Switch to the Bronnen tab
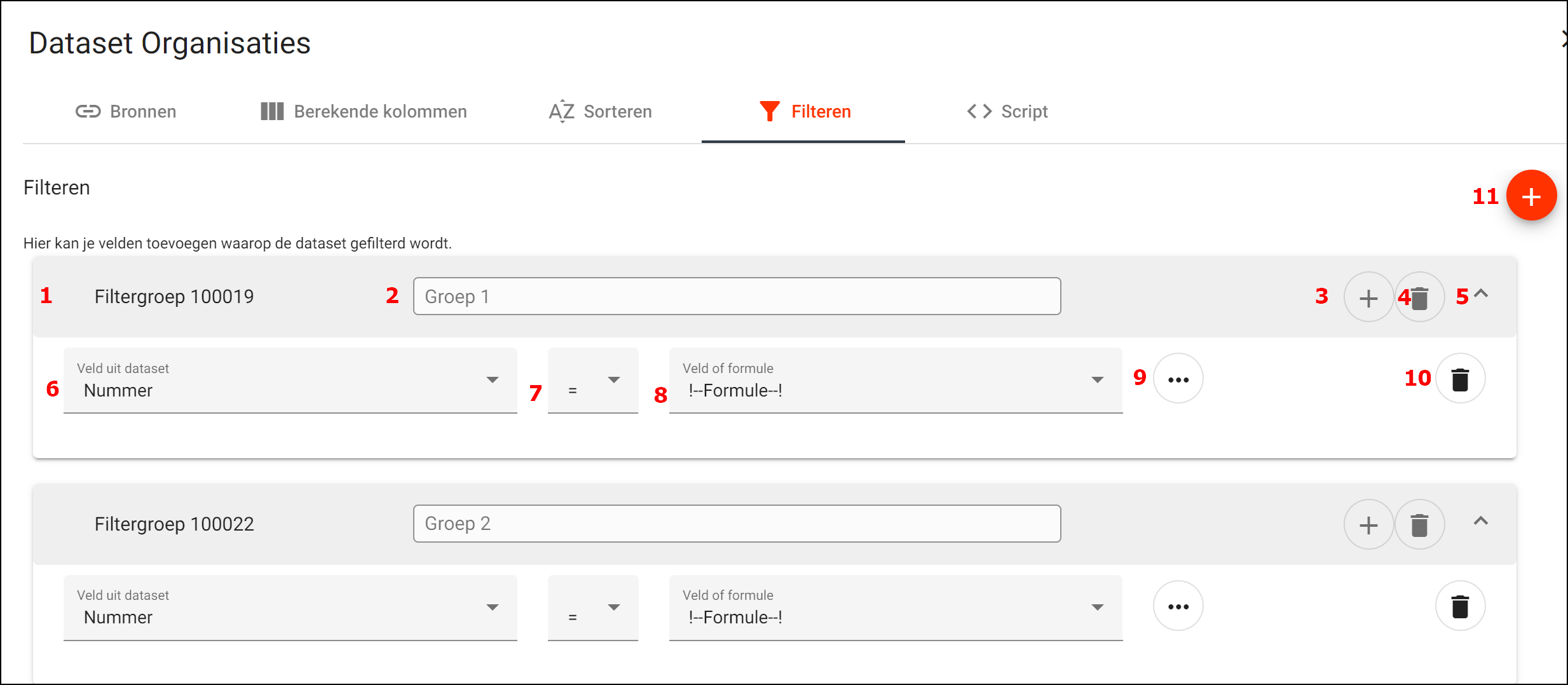 (x=126, y=112)
